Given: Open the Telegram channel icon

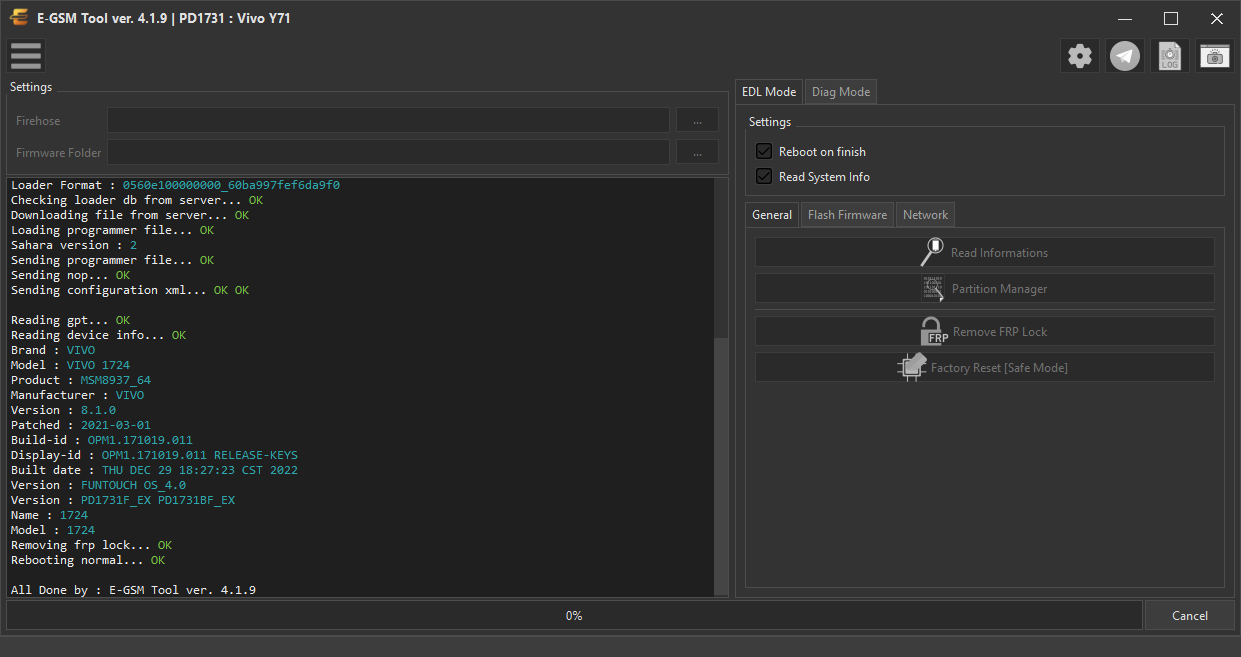Looking at the screenshot, I should point(1125,56).
